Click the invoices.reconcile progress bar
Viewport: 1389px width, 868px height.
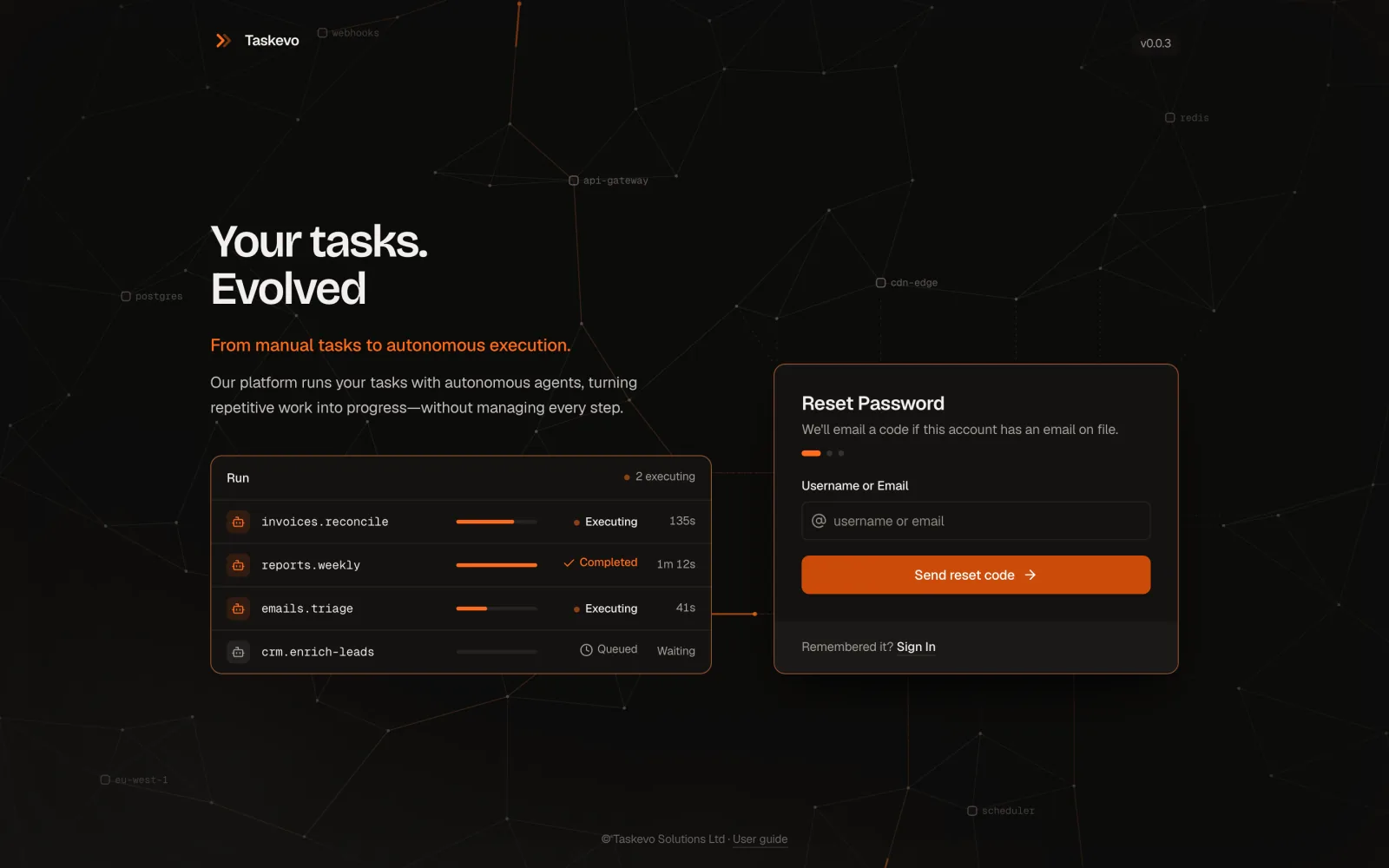click(497, 522)
